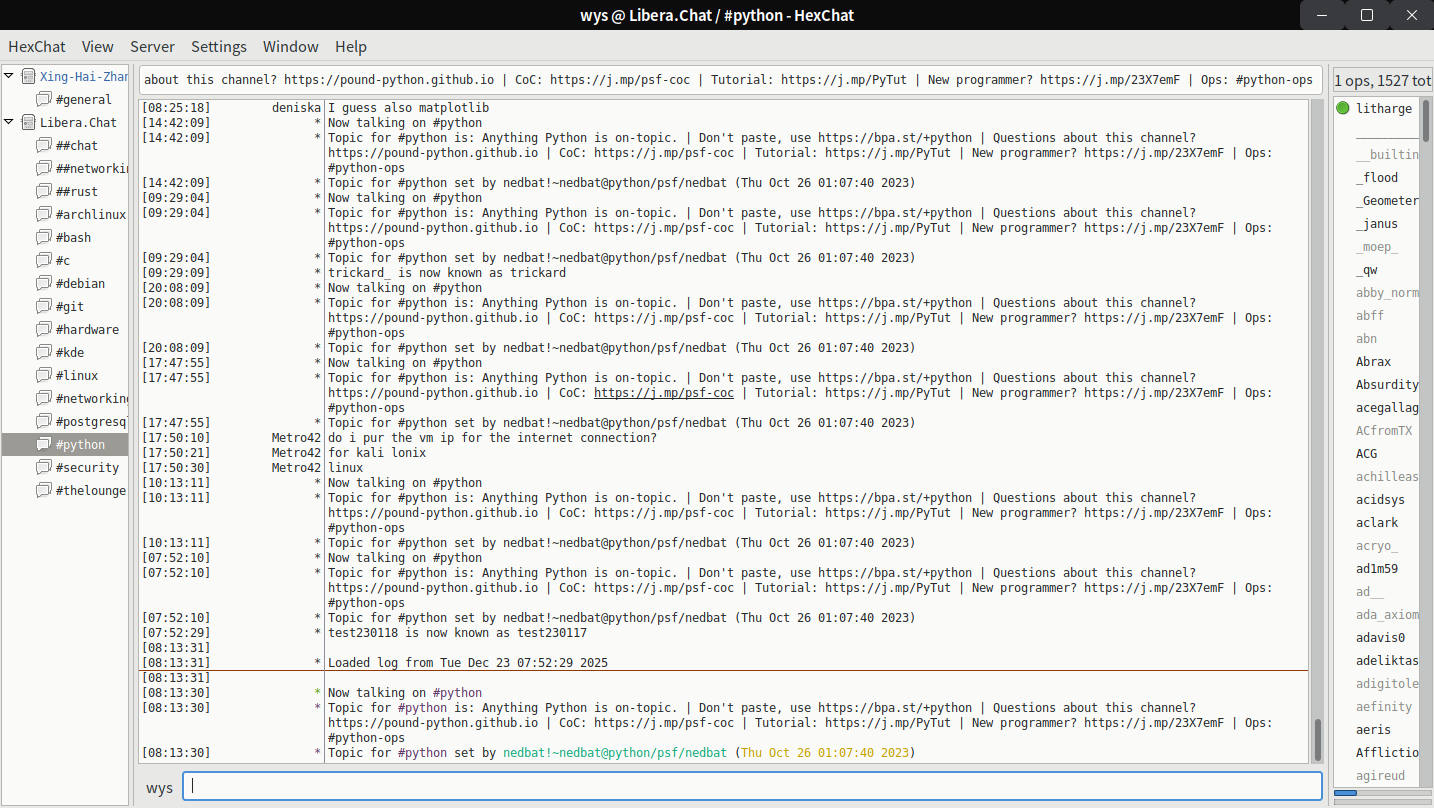Click the green status dot beside litharge
The width and height of the screenshot is (1434, 808).
(x=1343, y=108)
